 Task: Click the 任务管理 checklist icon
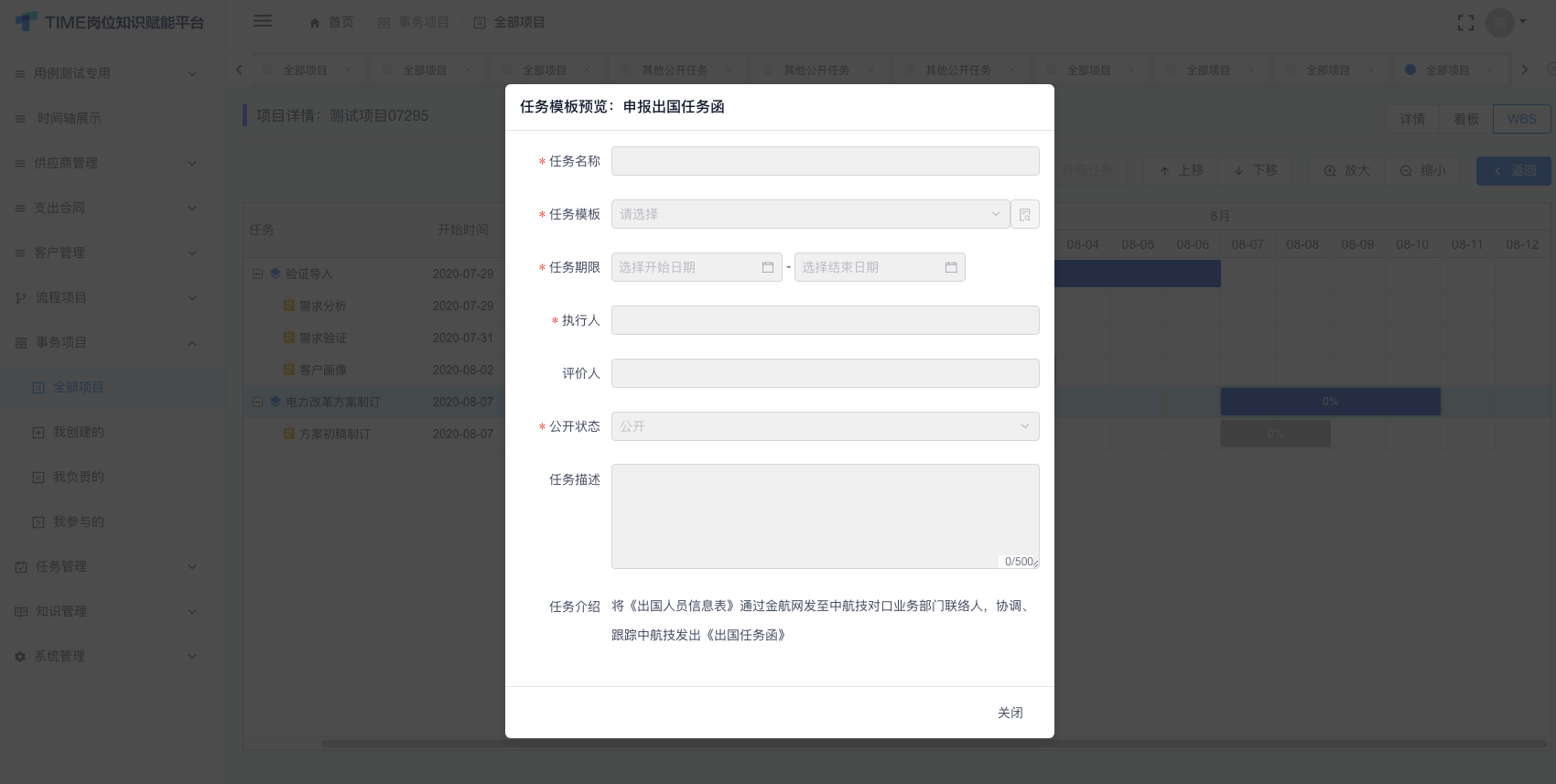tap(21, 566)
